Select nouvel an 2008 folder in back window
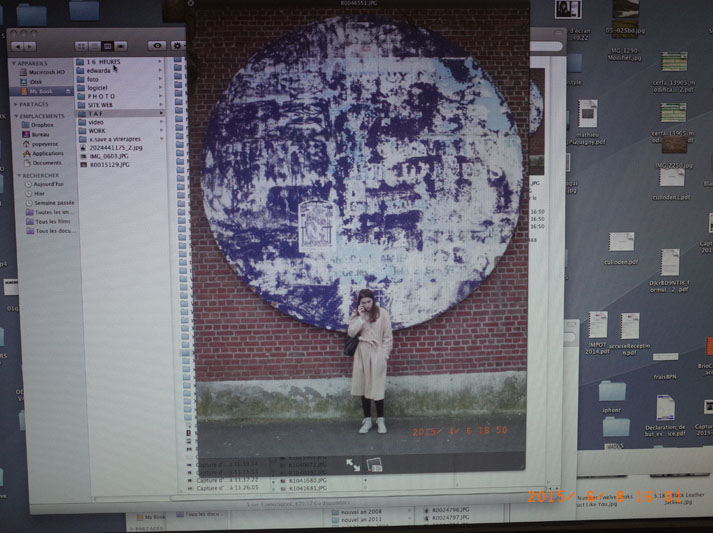 (357, 512)
